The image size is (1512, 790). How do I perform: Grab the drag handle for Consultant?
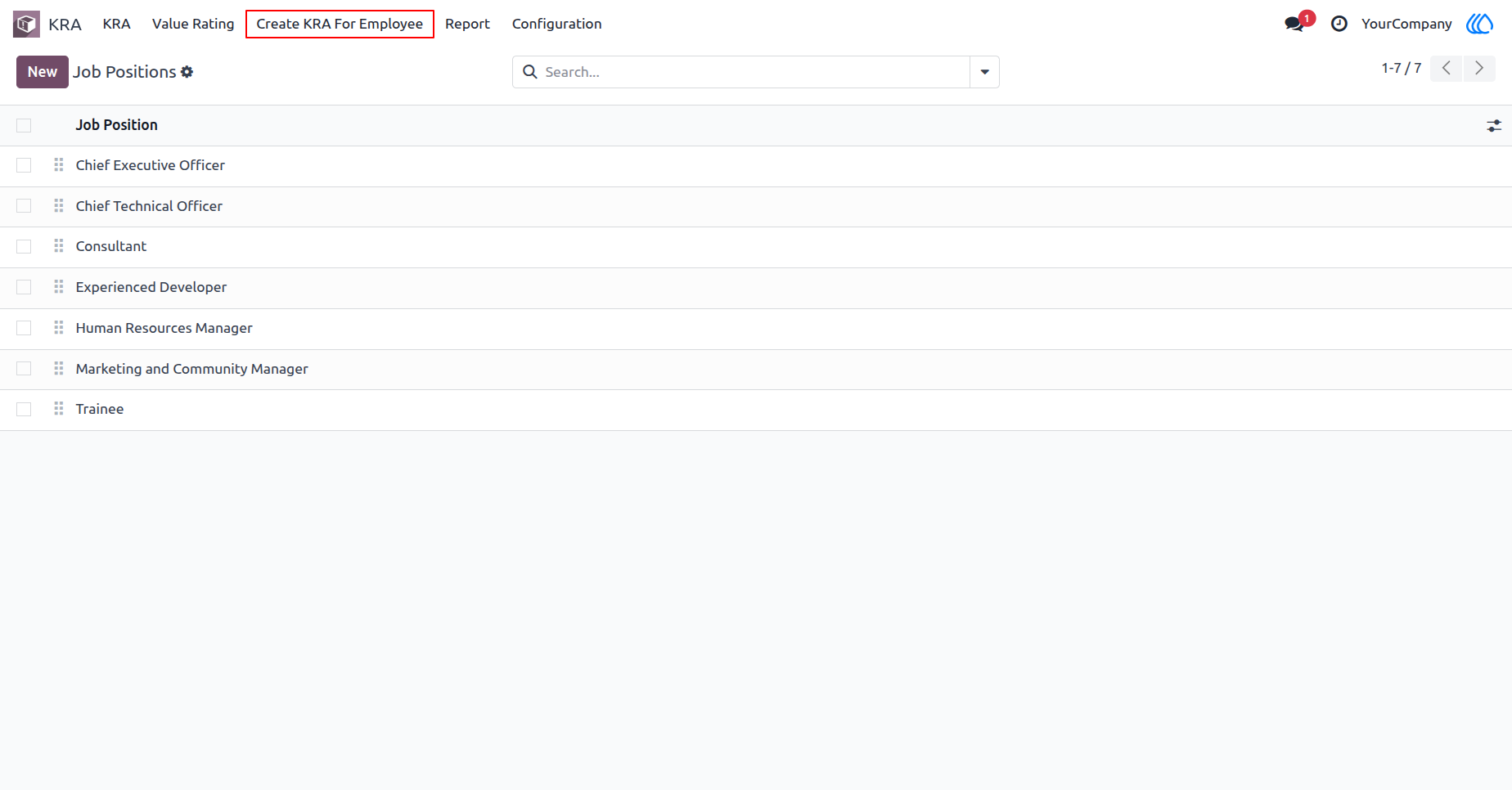click(x=59, y=246)
